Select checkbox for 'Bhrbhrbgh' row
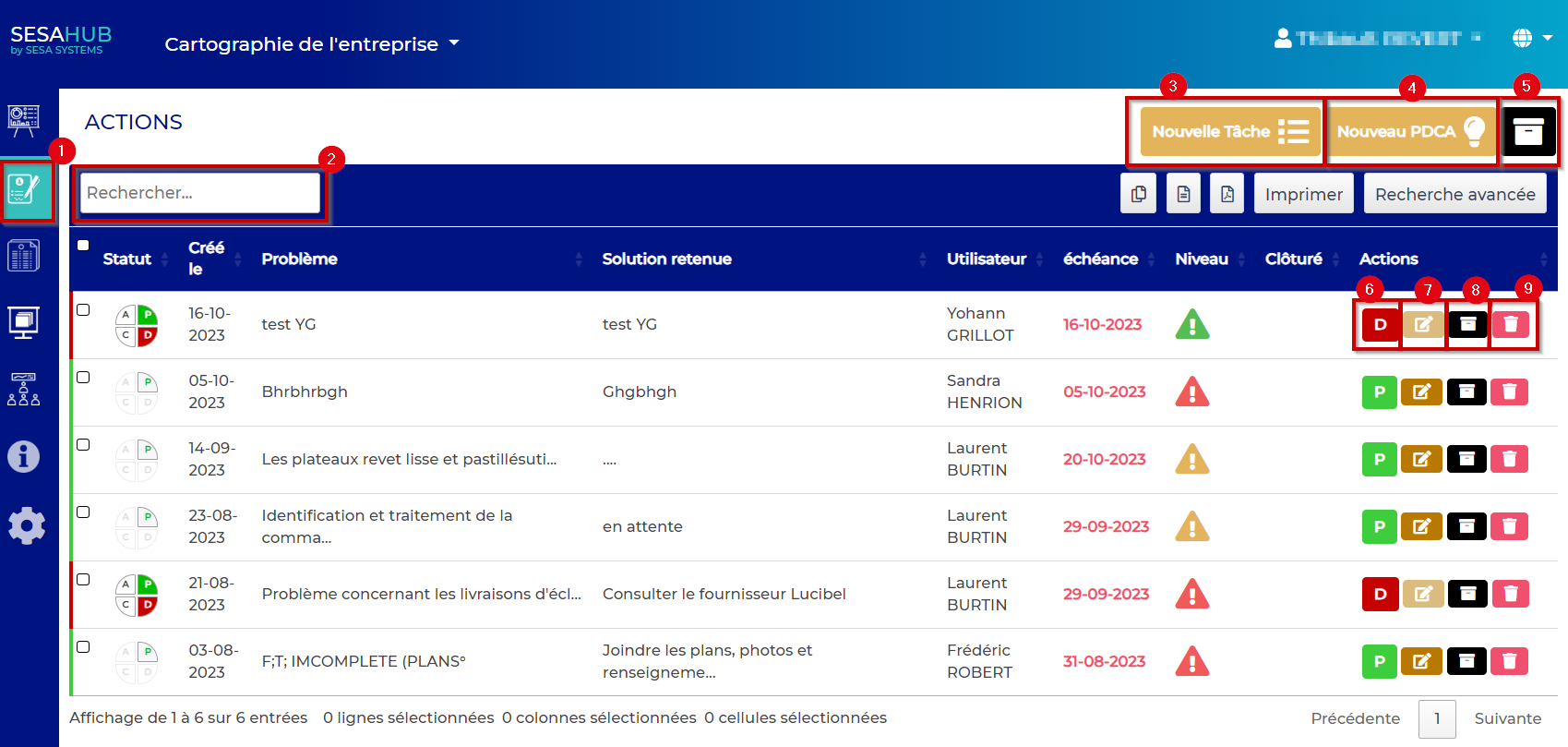 (83, 378)
